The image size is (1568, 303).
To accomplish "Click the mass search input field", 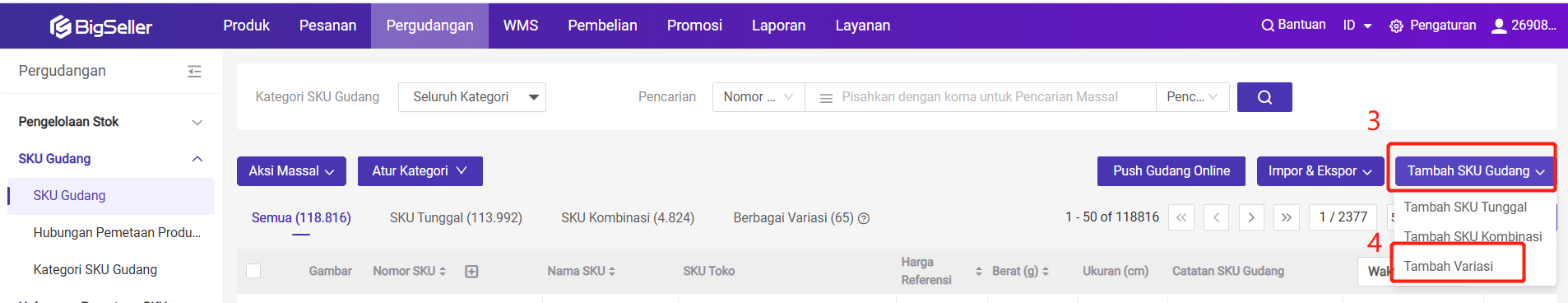I will [980, 97].
